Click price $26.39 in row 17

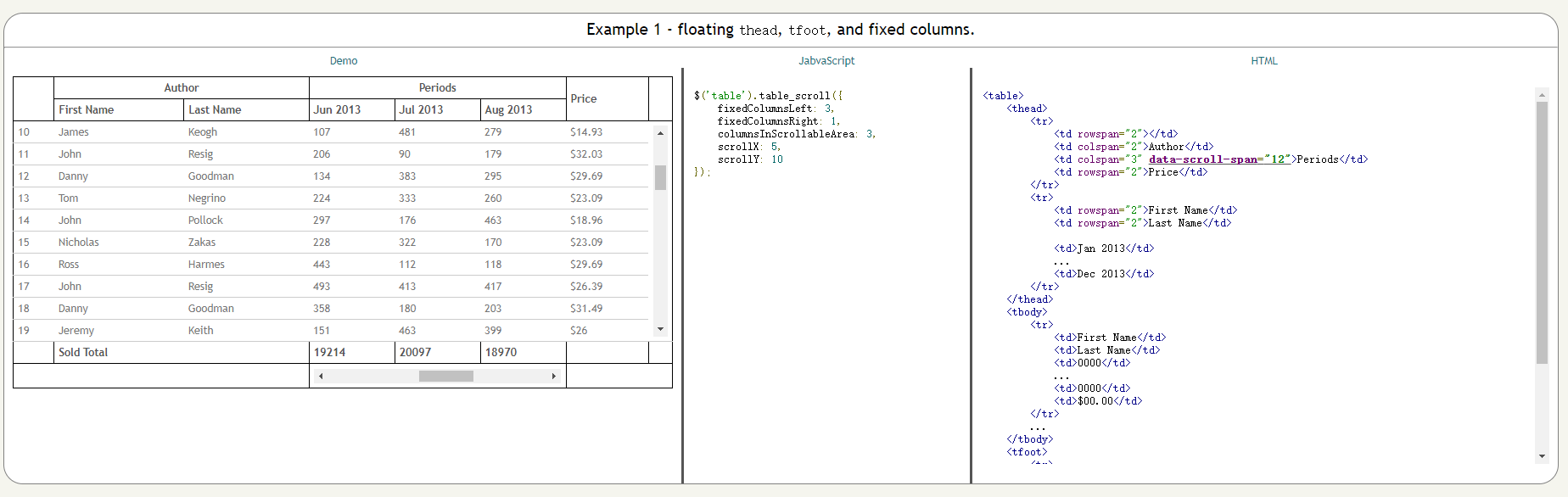[x=586, y=287]
